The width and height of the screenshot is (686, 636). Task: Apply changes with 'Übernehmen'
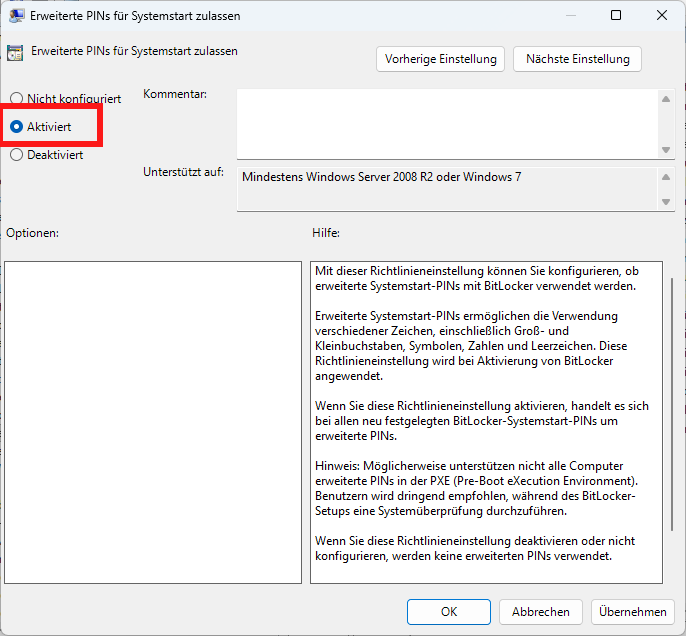tap(633, 612)
